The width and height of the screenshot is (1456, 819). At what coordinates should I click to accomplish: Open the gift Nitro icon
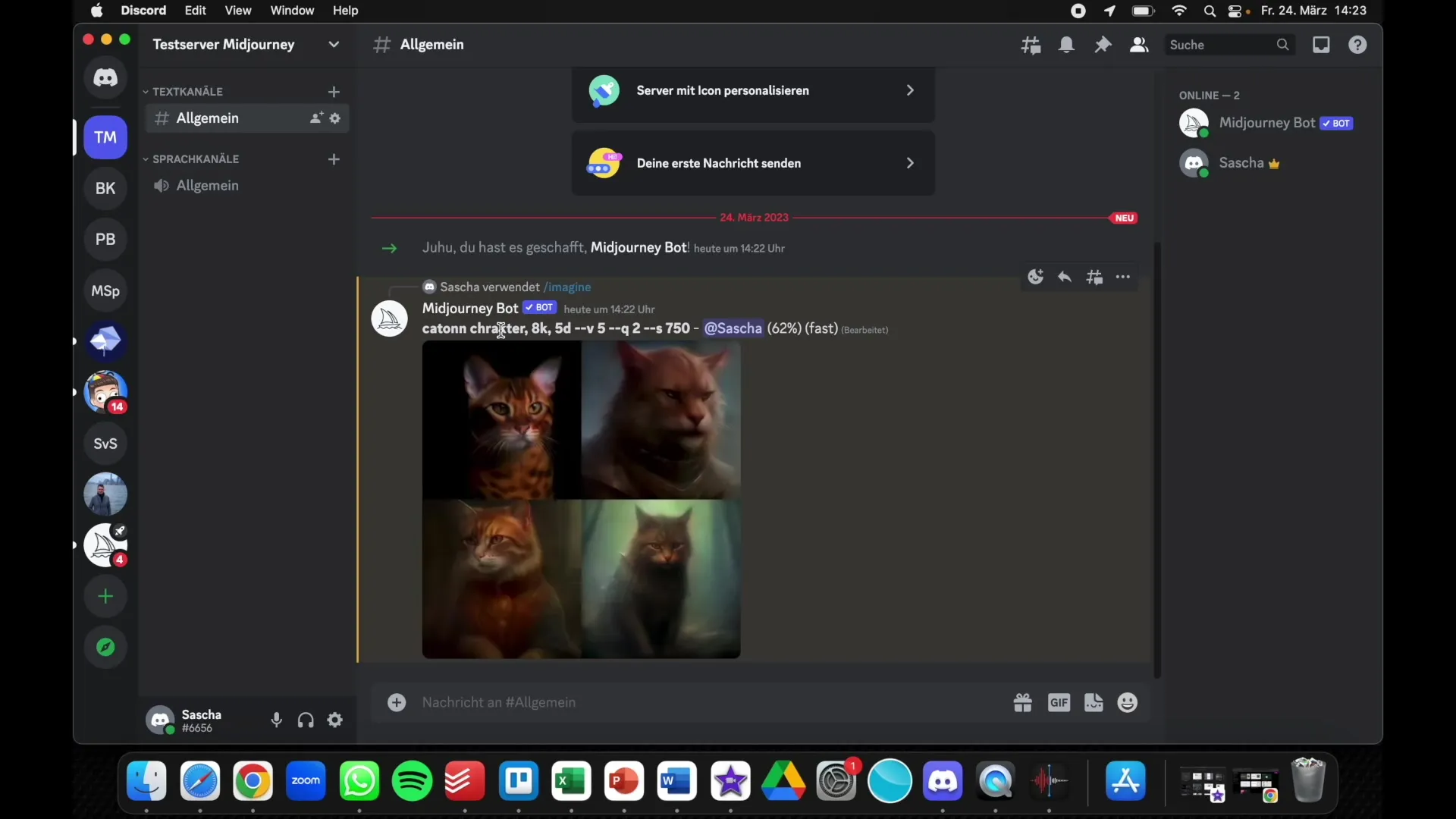[x=1023, y=703]
